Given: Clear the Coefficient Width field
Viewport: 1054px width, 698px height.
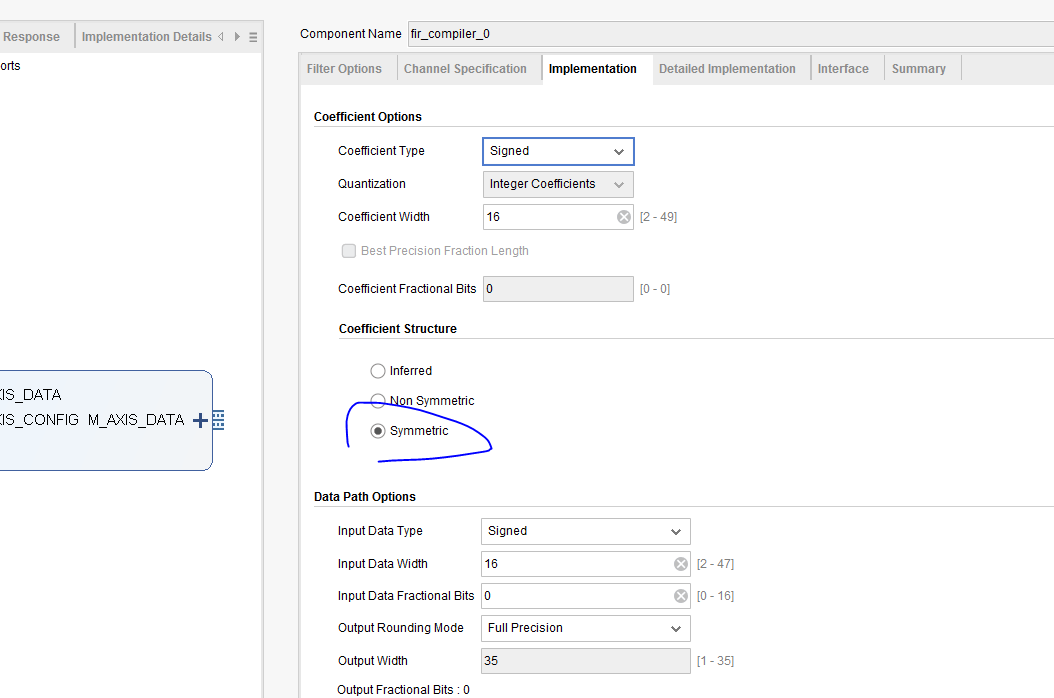Looking at the screenshot, I should (x=624, y=217).
